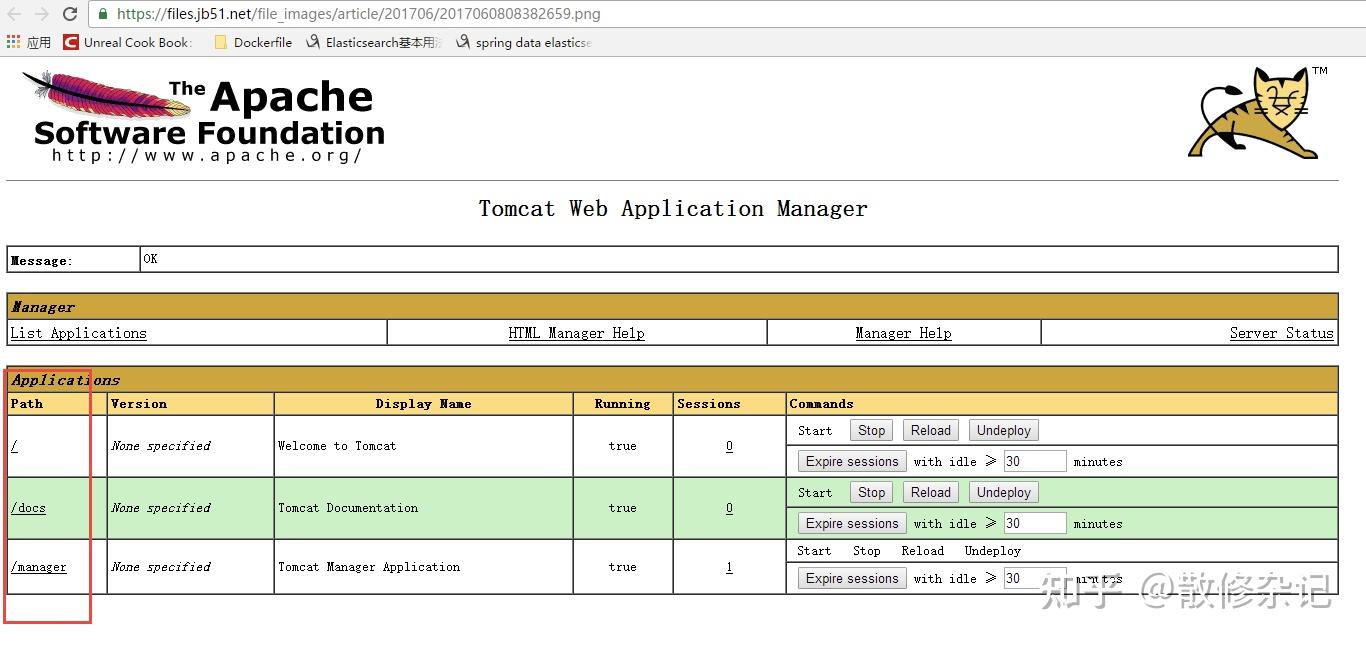Click the Tomcat cat logo
1366x646 pixels.
1258,112
